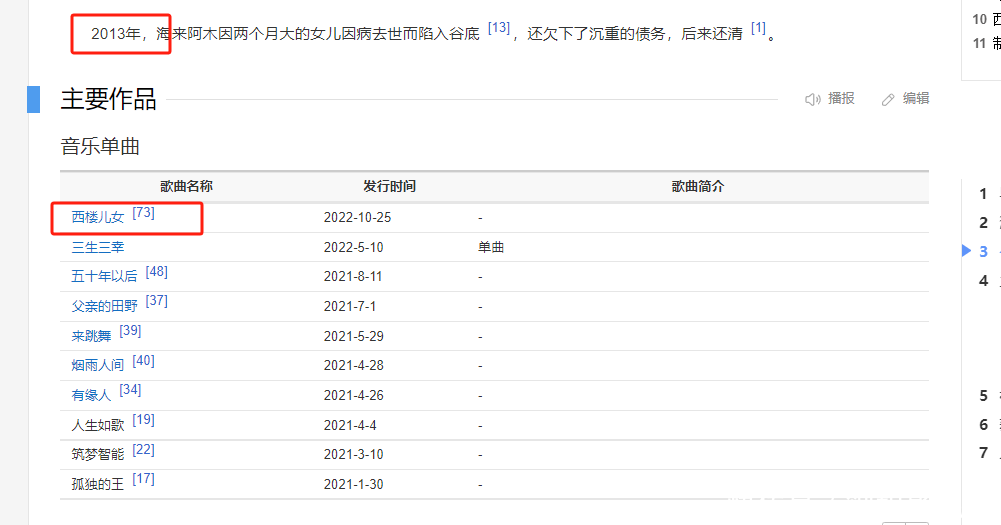Open citation [17] beside 孤独的王
This screenshot has width=1001, height=525.
coord(143,479)
